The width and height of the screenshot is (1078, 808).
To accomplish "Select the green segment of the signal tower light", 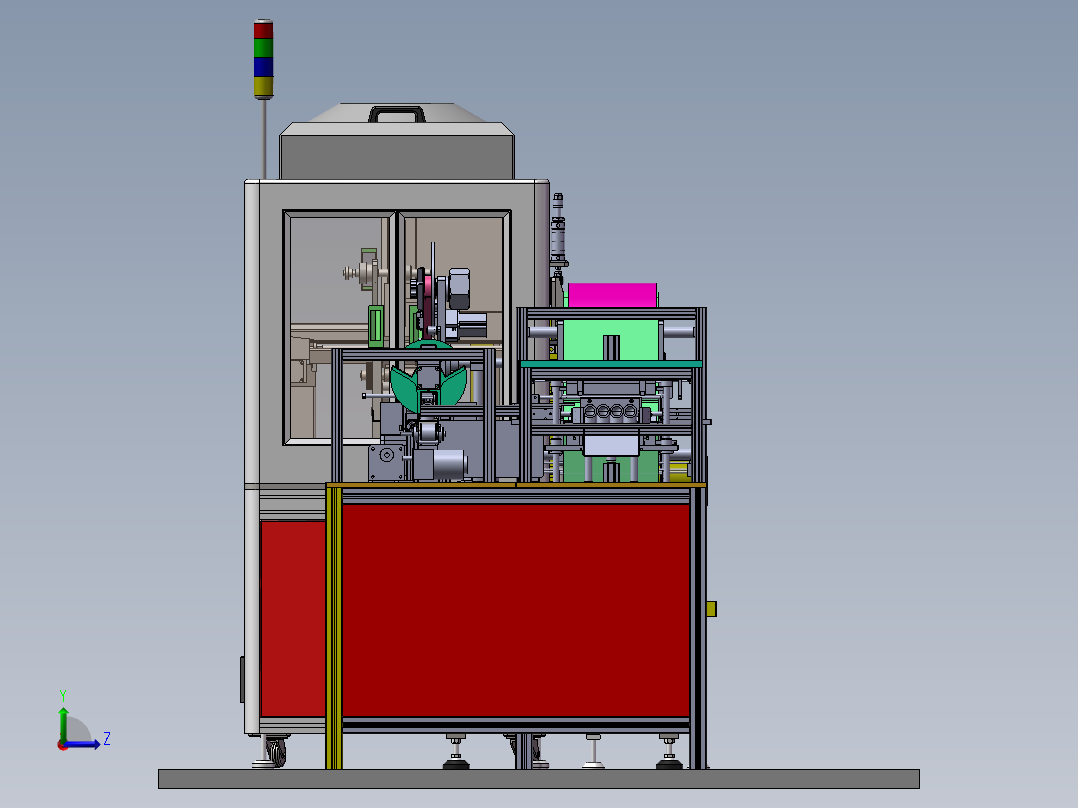I will click(263, 48).
